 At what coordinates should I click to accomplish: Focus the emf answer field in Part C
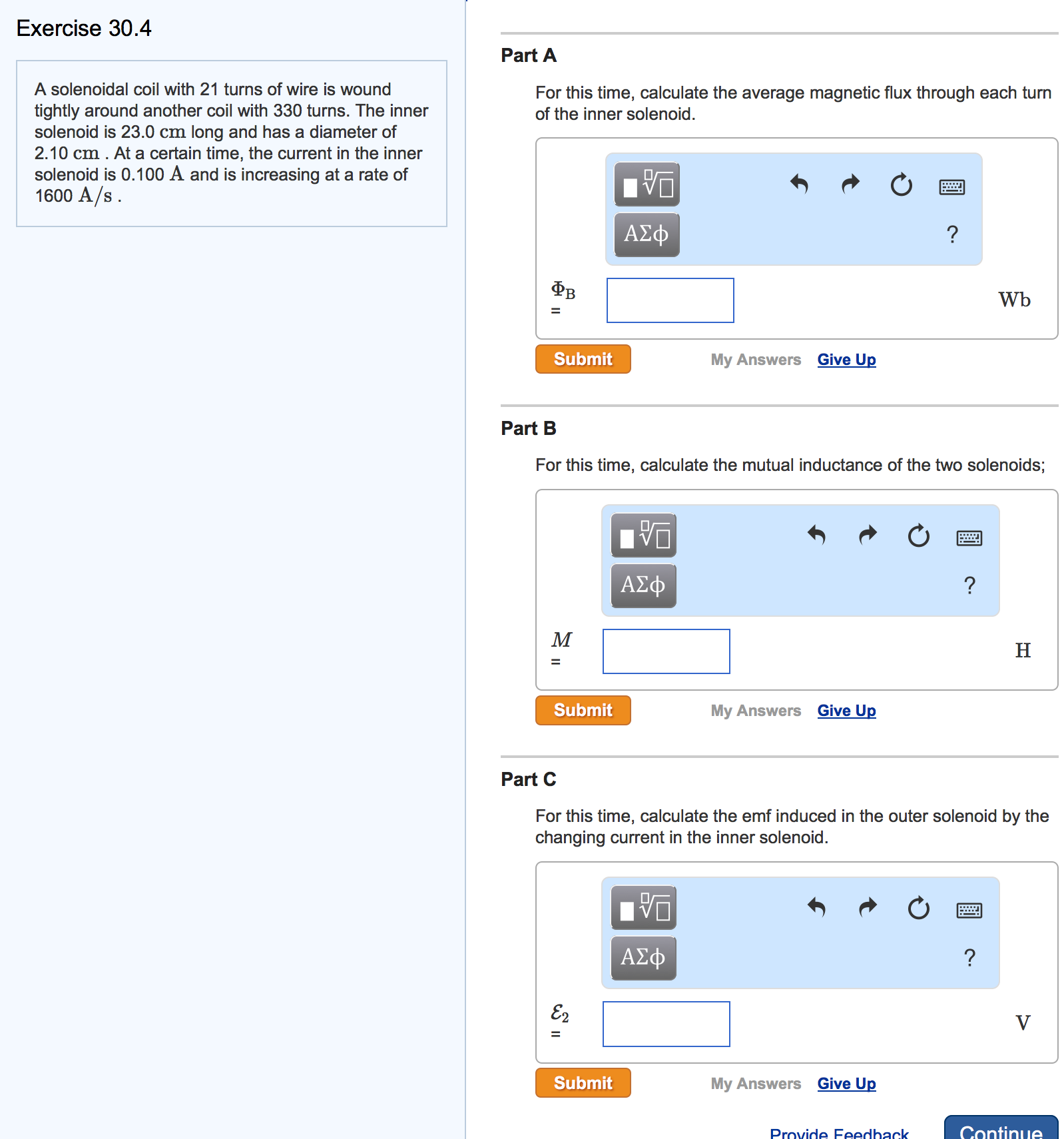click(x=666, y=1024)
